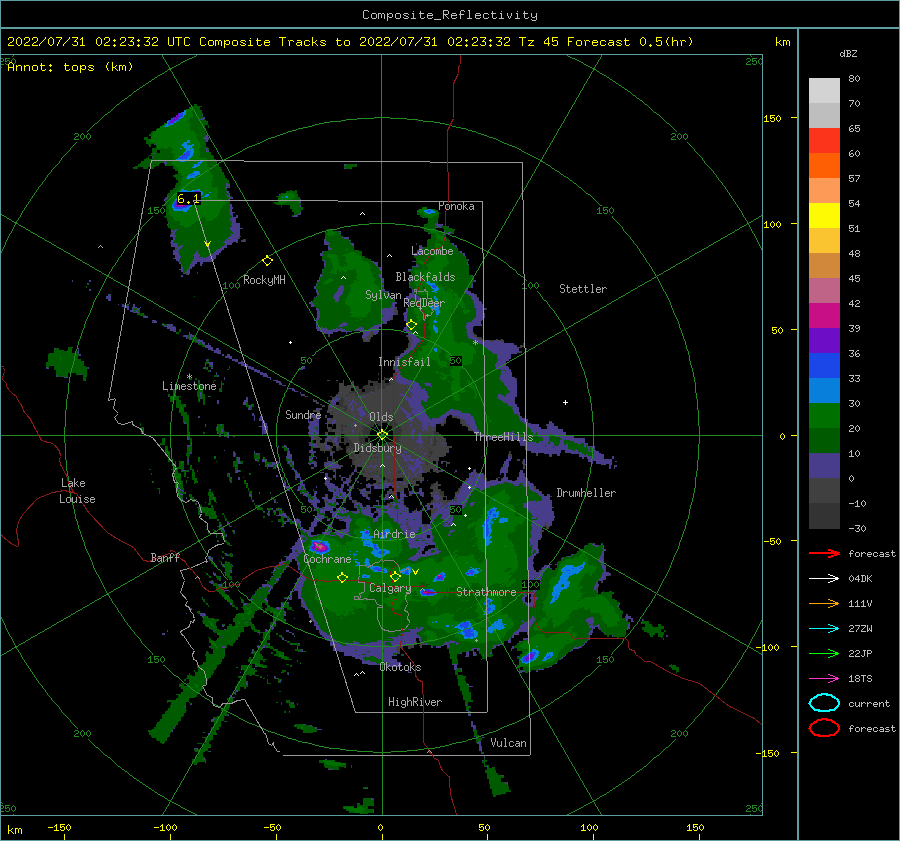Click the Innisfail label

point(404,362)
